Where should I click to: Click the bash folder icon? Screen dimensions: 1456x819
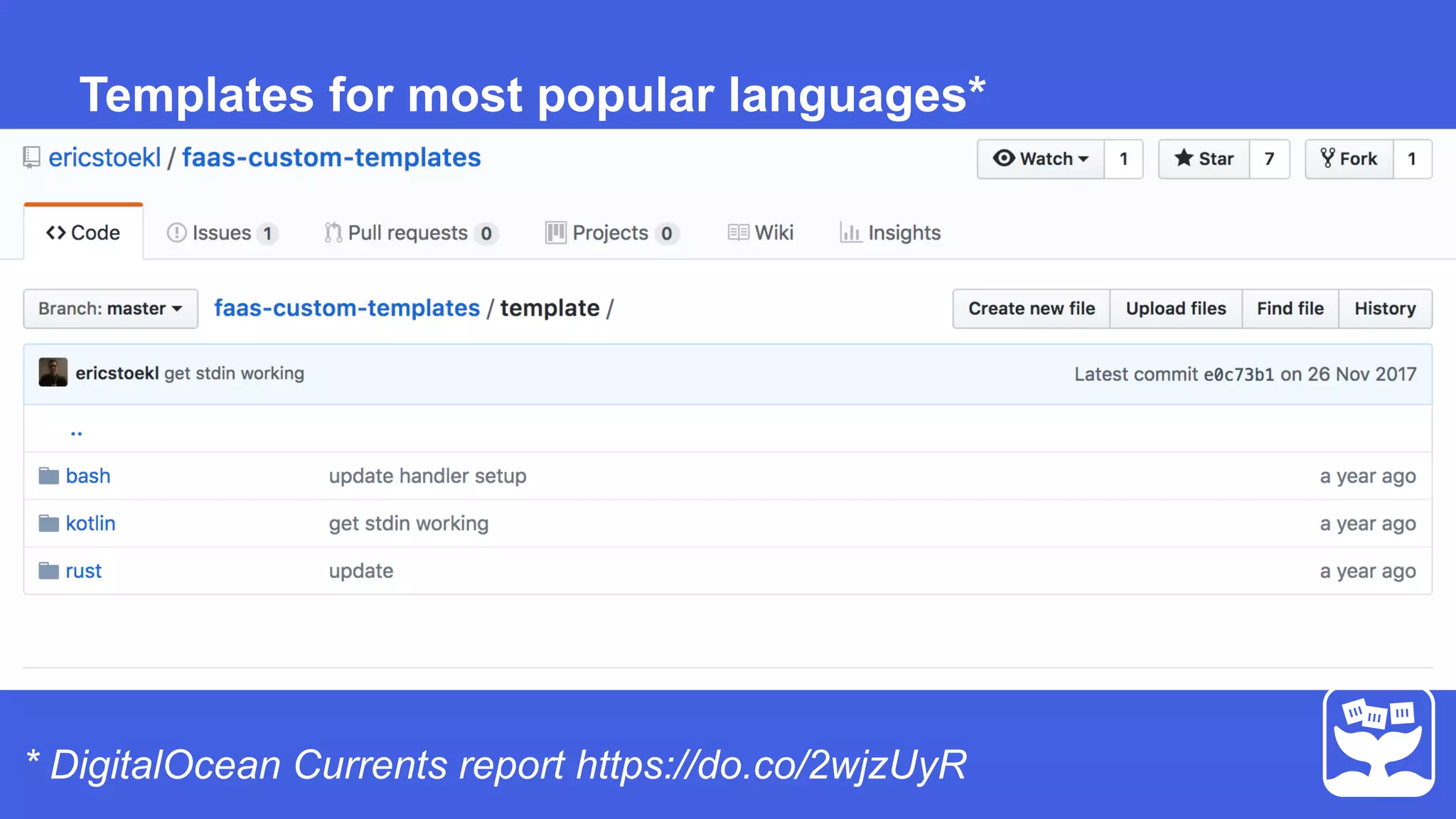[x=48, y=476]
